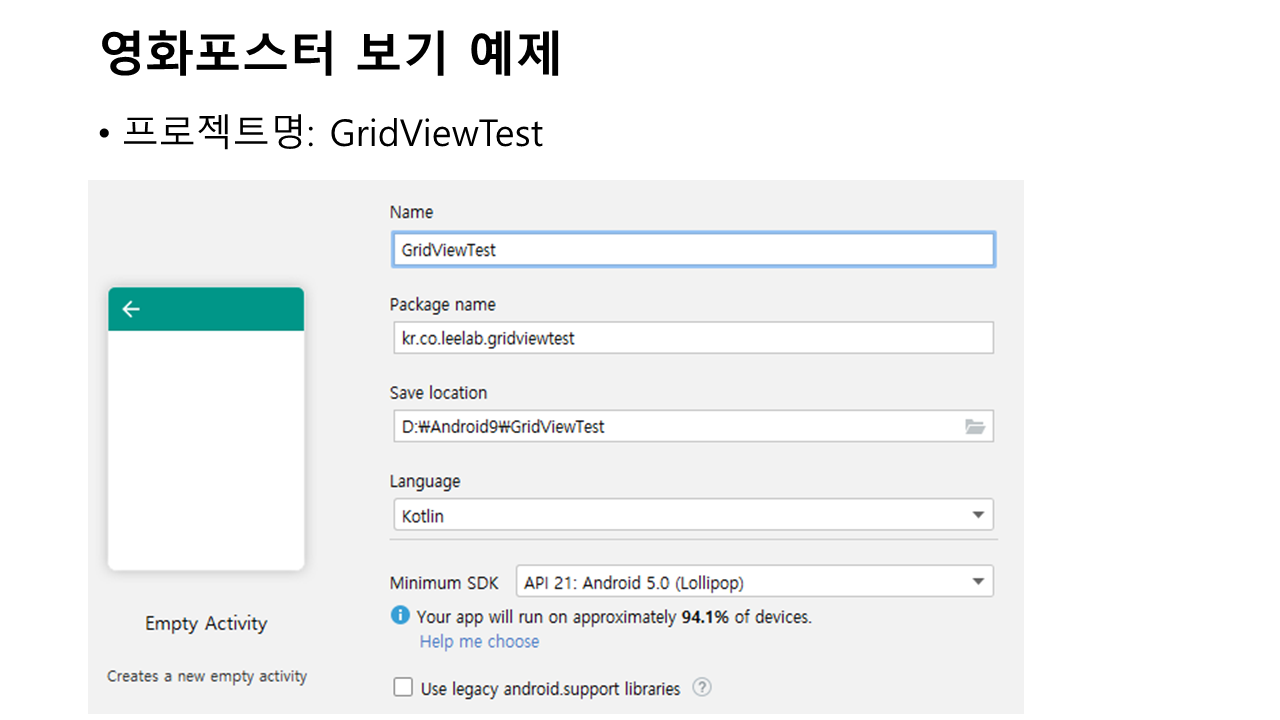
Task: Click the Empty Activity template label
Action: pos(206,624)
